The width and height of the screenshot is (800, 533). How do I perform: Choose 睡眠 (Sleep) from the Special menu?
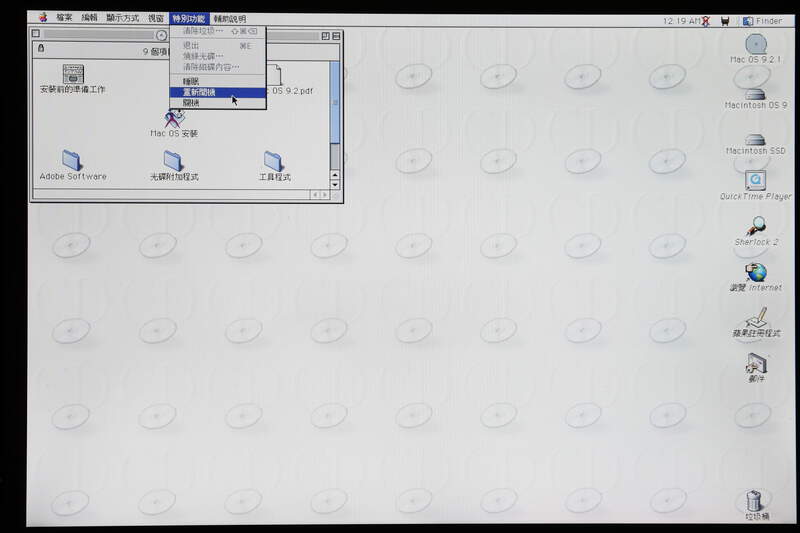point(218,82)
